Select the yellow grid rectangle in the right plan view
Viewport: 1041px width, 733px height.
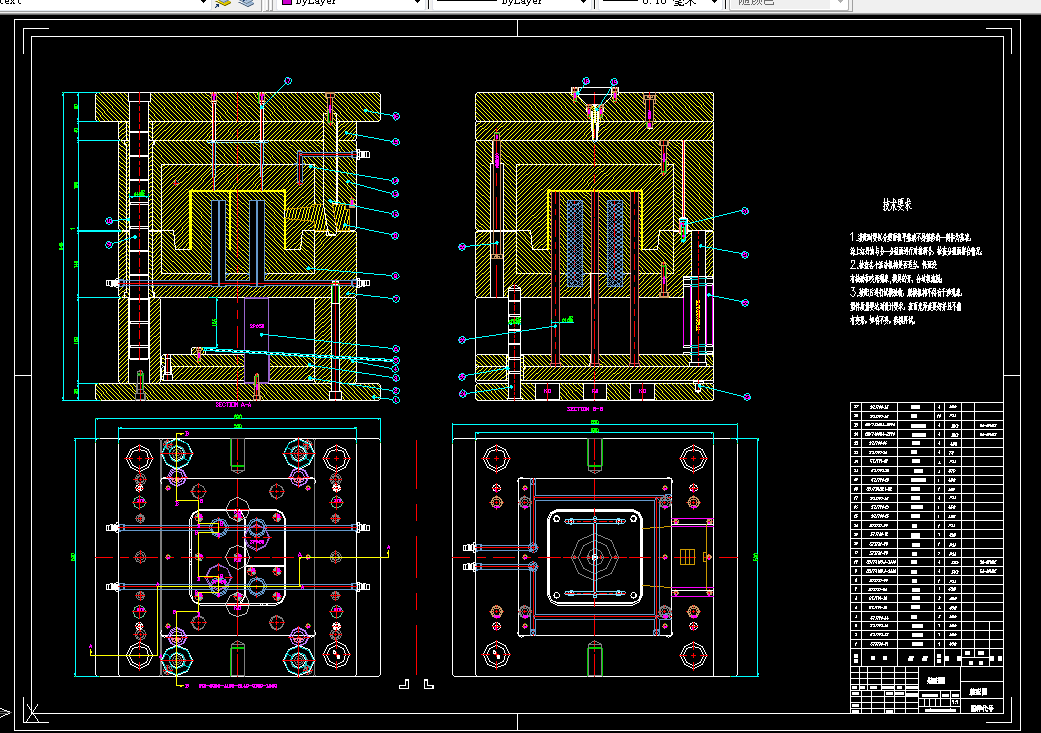point(687,556)
